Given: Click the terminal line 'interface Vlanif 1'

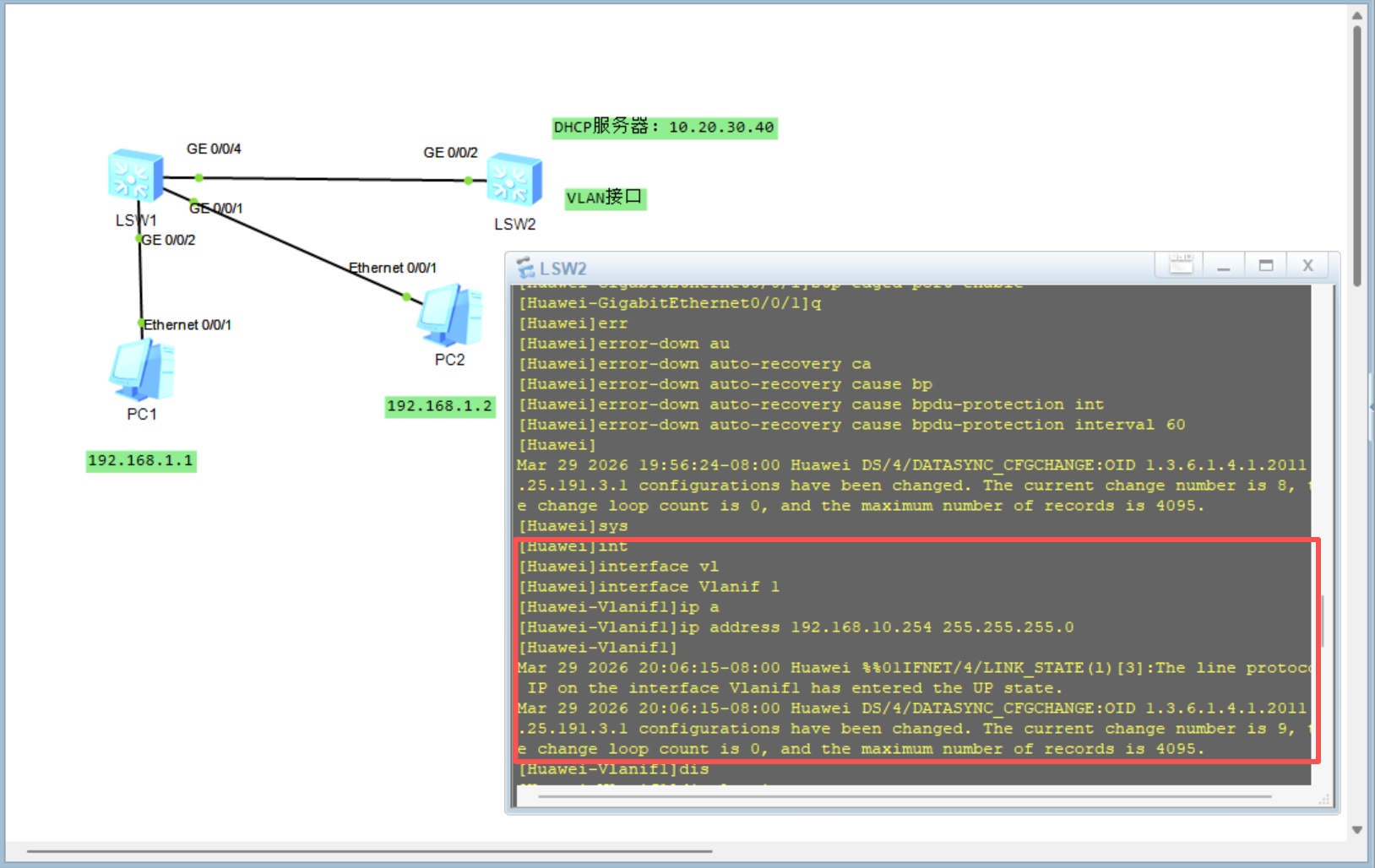Looking at the screenshot, I should (x=649, y=587).
